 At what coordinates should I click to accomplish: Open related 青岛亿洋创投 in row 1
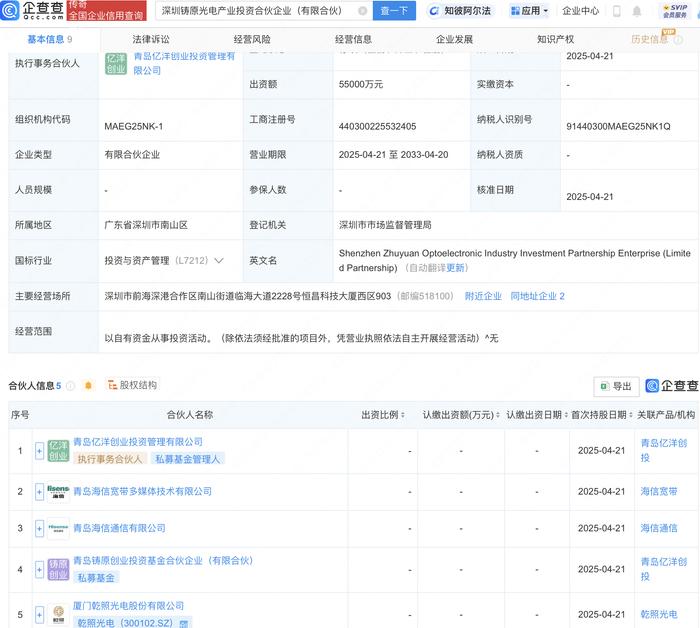pos(664,450)
